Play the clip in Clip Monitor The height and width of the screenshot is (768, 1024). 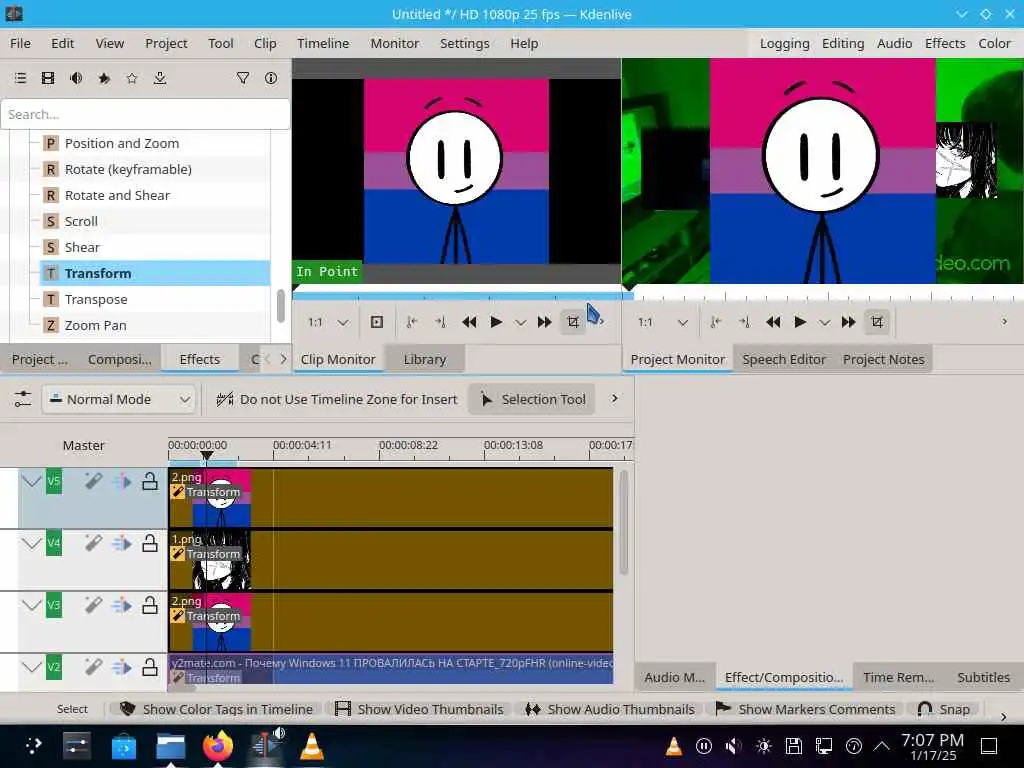[496, 322]
